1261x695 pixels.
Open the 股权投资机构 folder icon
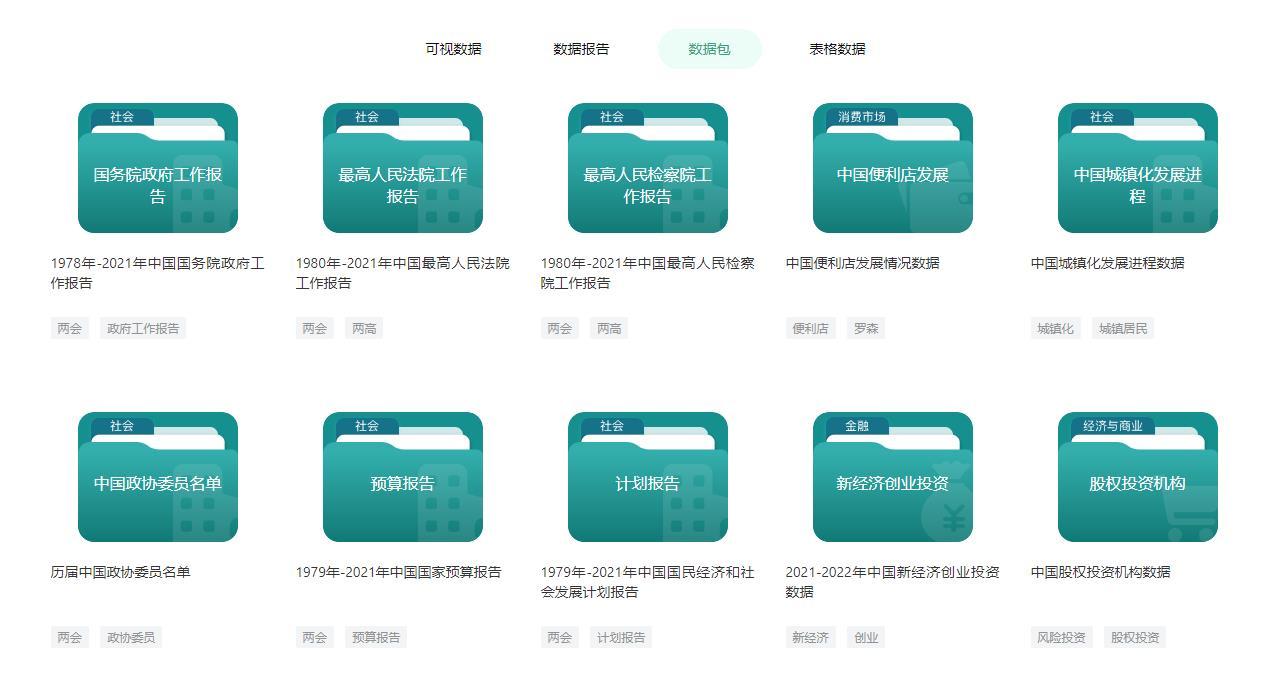coord(1138,477)
